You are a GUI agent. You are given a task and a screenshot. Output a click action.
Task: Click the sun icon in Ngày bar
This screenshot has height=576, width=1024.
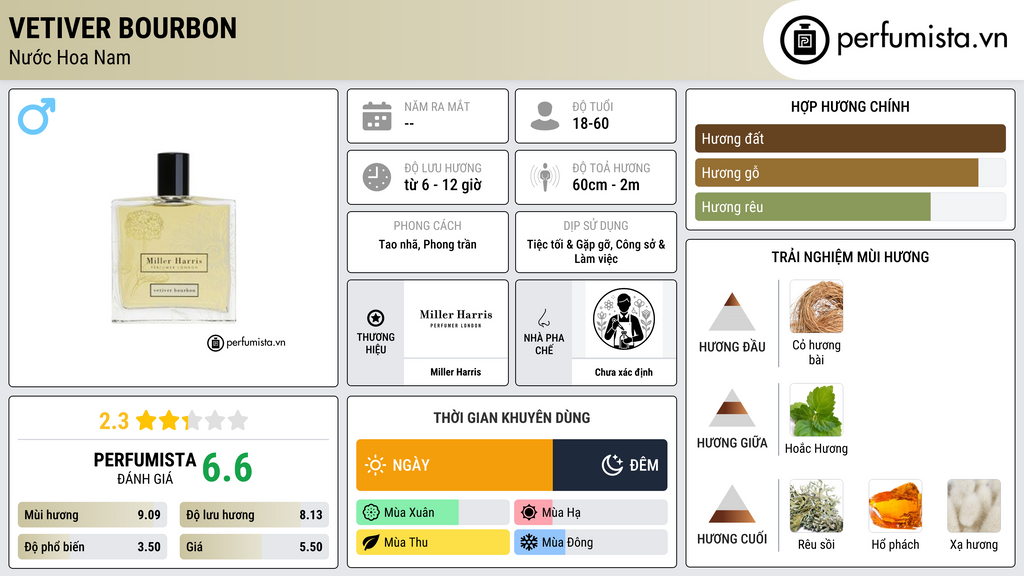coord(375,465)
